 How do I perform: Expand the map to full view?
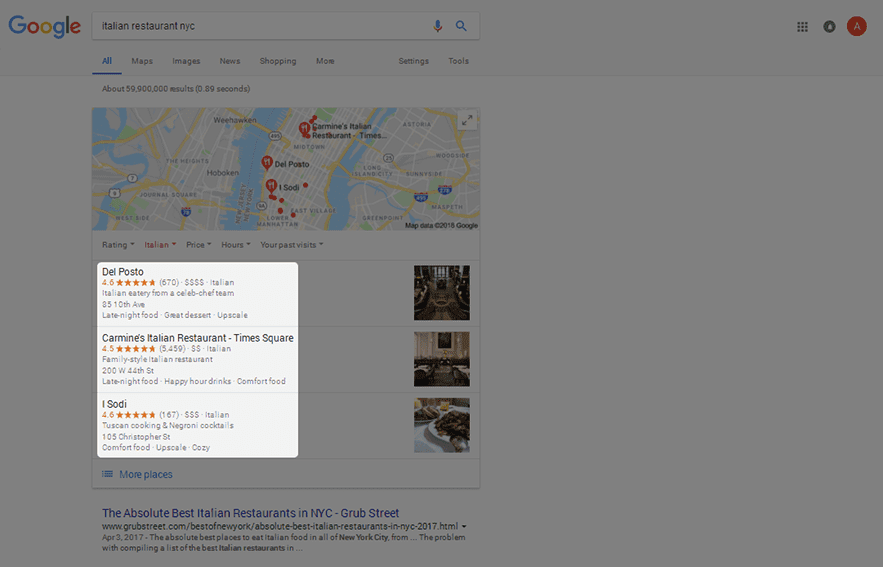pos(467,120)
